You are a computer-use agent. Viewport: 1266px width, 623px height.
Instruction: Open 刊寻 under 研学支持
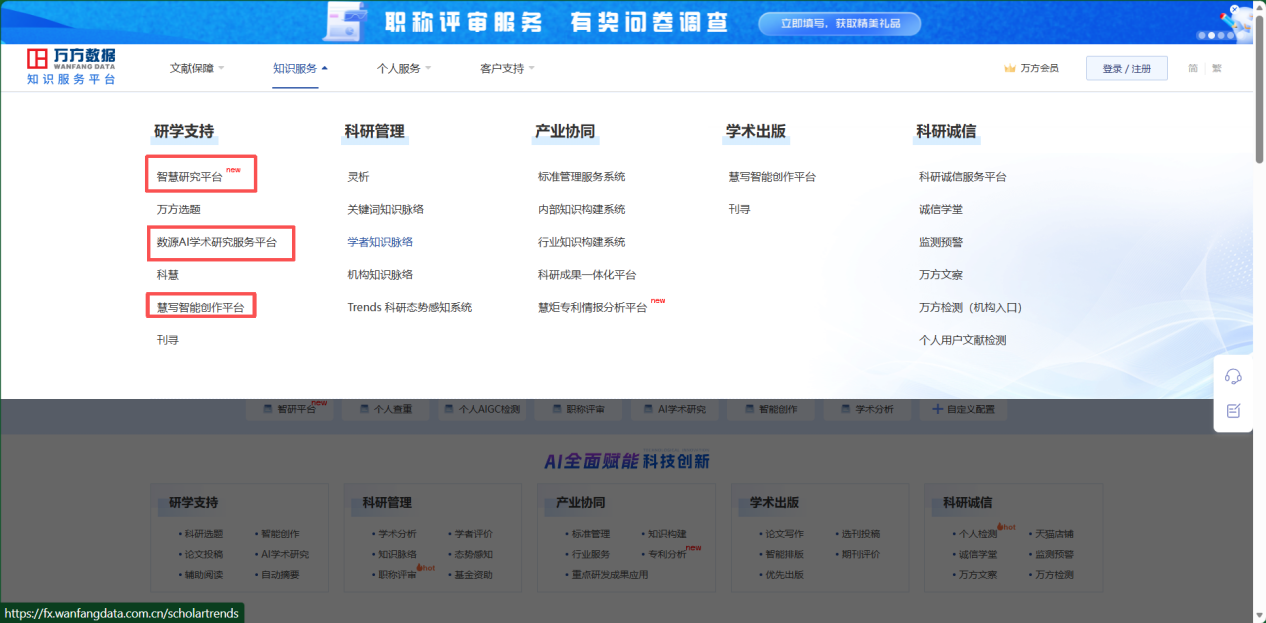[x=167, y=340]
